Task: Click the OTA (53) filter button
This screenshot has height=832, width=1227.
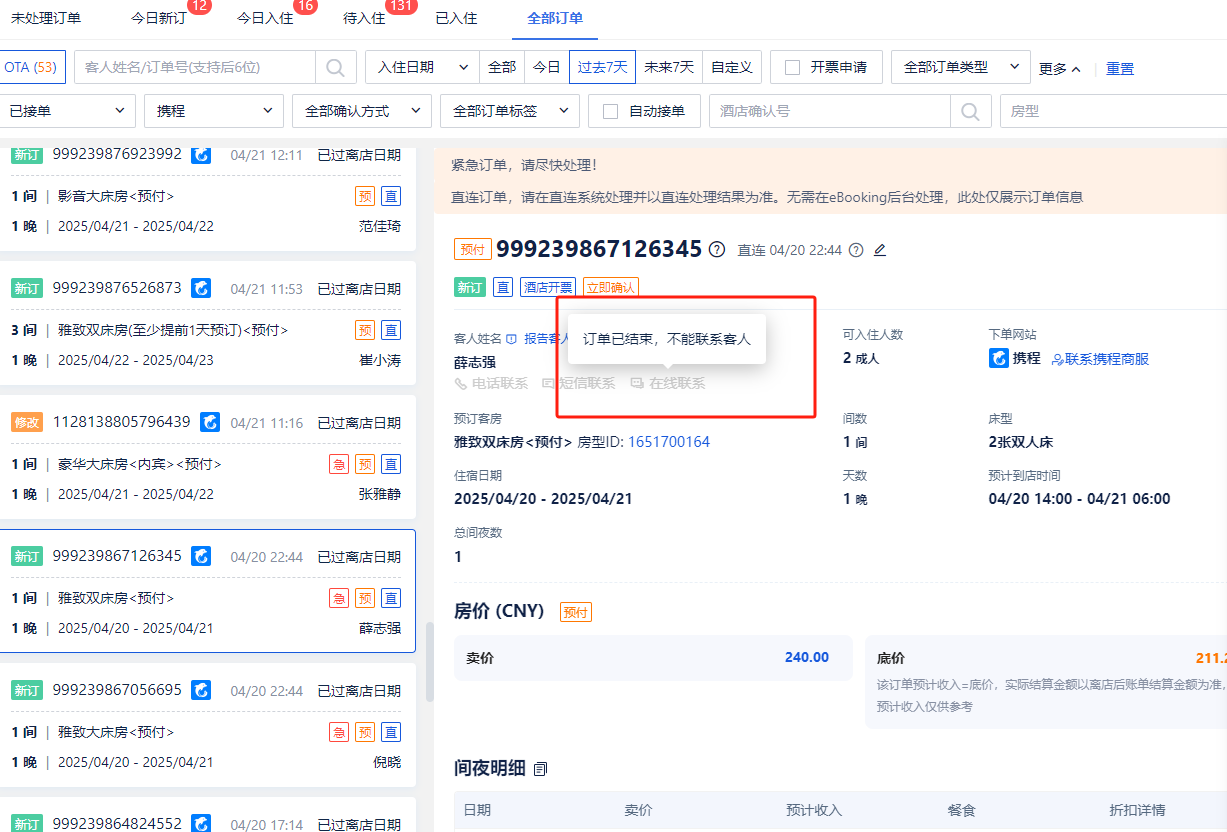Action: [31, 67]
